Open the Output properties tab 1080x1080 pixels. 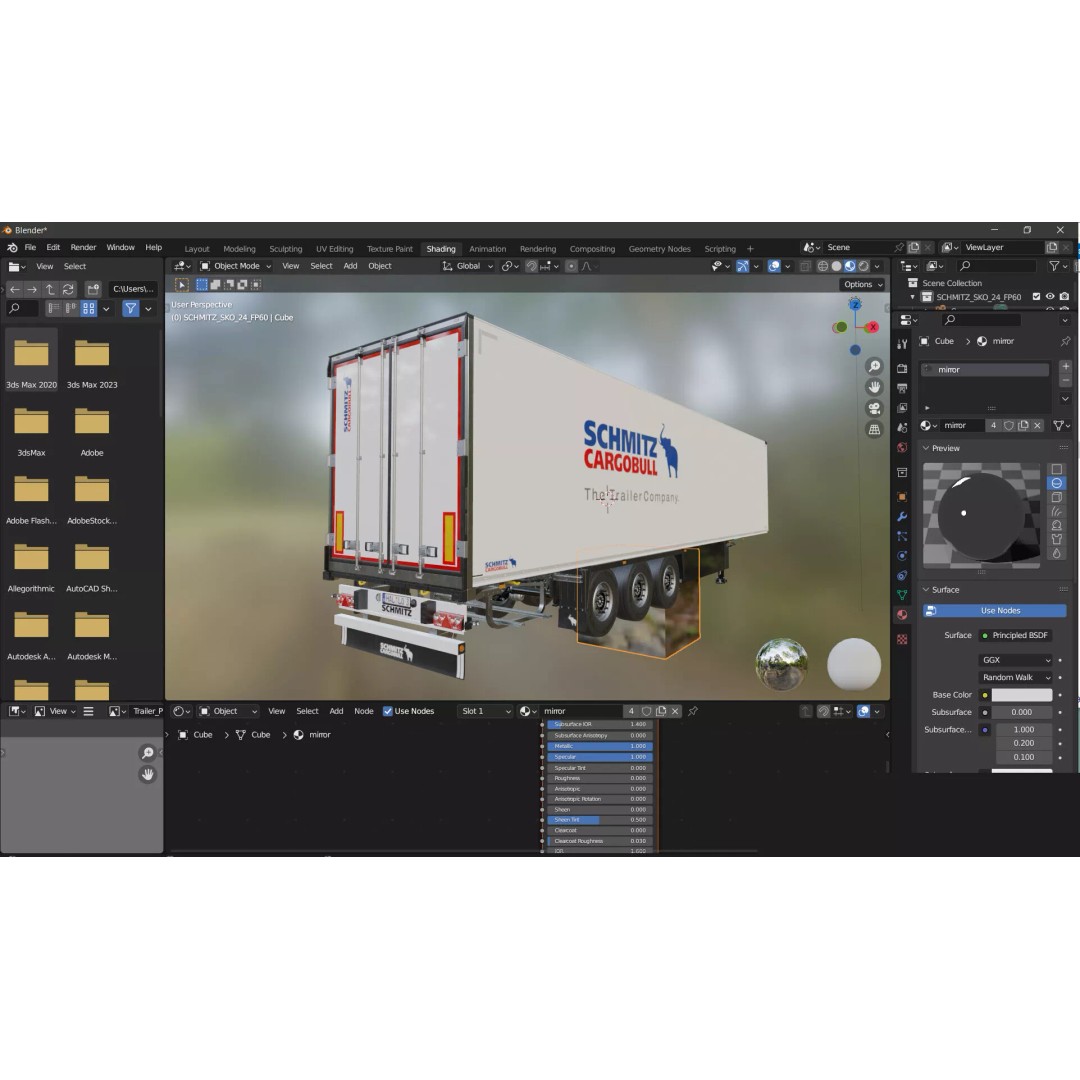click(x=902, y=388)
